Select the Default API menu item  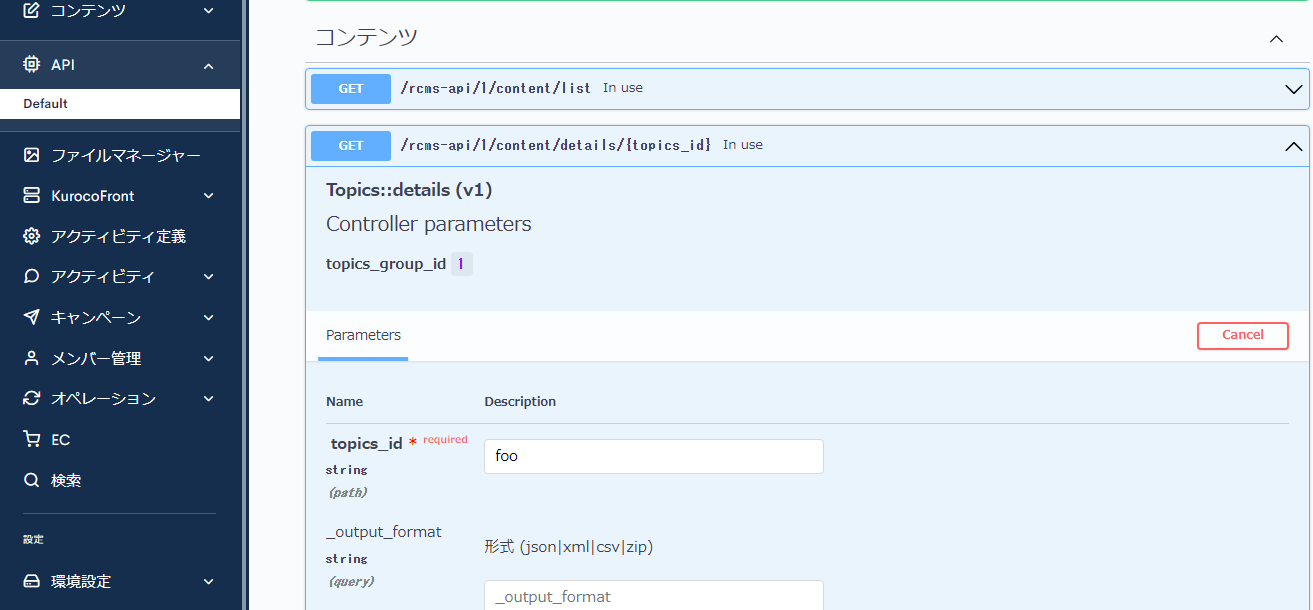coord(46,104)
